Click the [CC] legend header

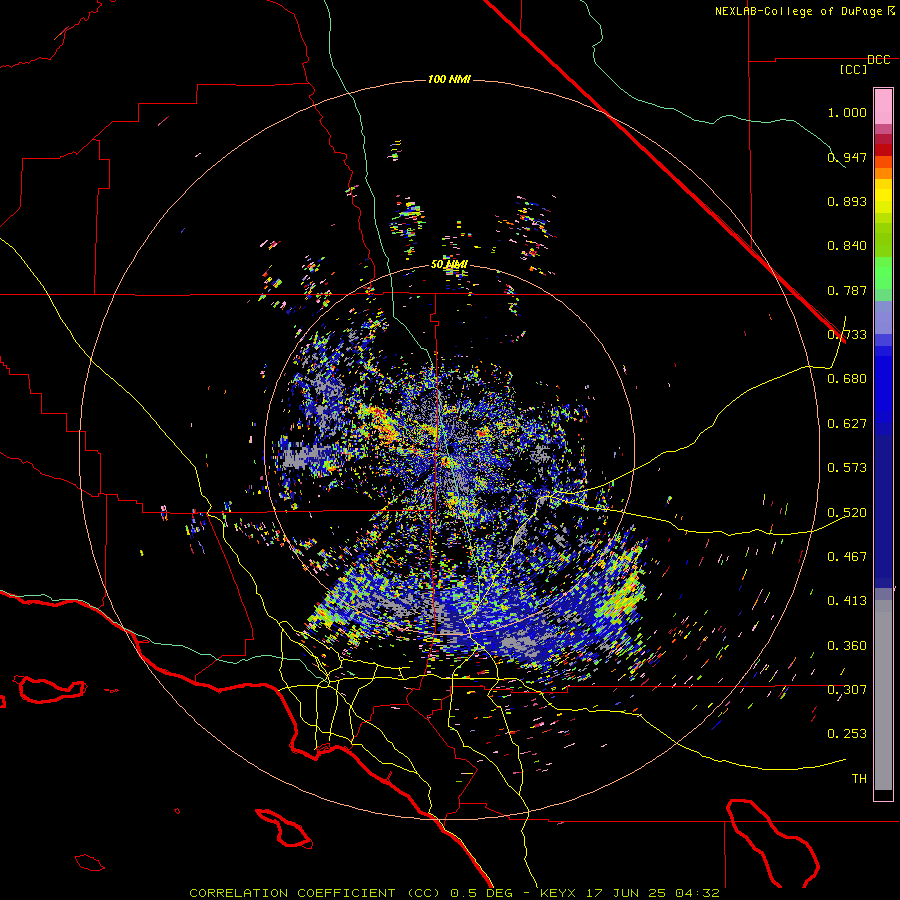pyautogui.click(x=854, y=69)
